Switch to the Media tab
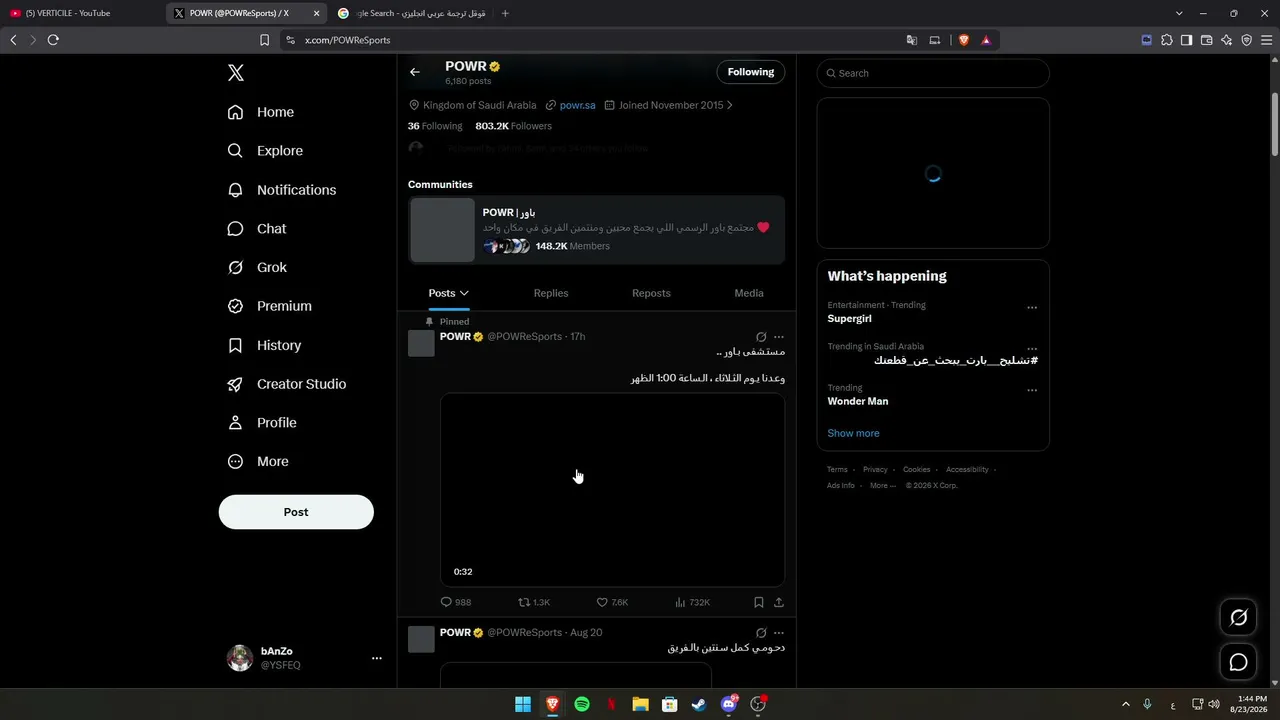This screenshot has height=720, width=1280. pos(749,293)
